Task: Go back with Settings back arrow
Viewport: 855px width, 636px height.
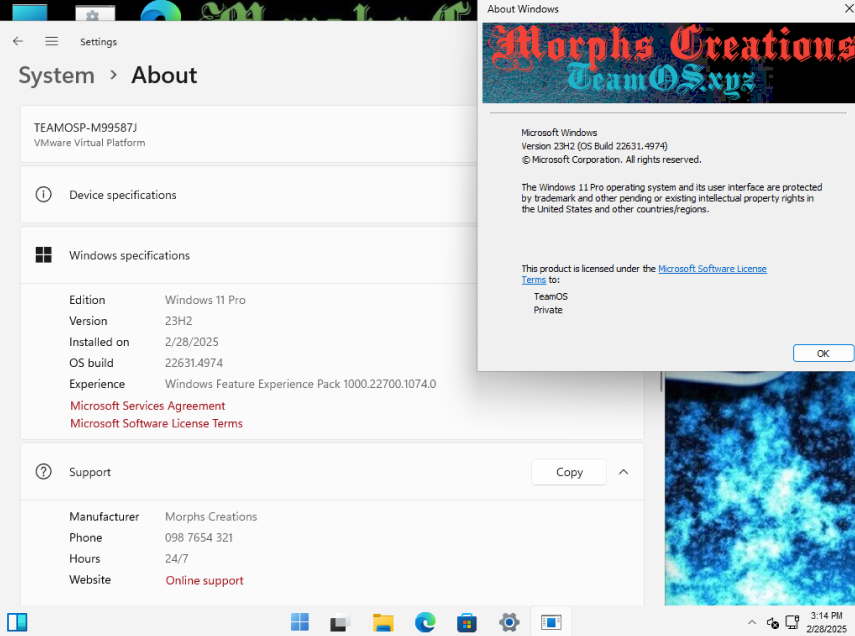Action: coord(18,41)
